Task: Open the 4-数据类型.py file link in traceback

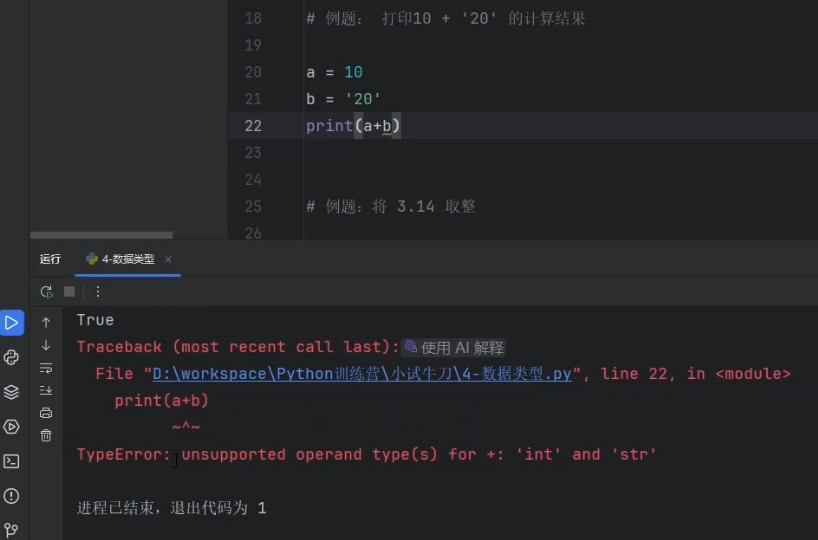Action: [360, 374]
